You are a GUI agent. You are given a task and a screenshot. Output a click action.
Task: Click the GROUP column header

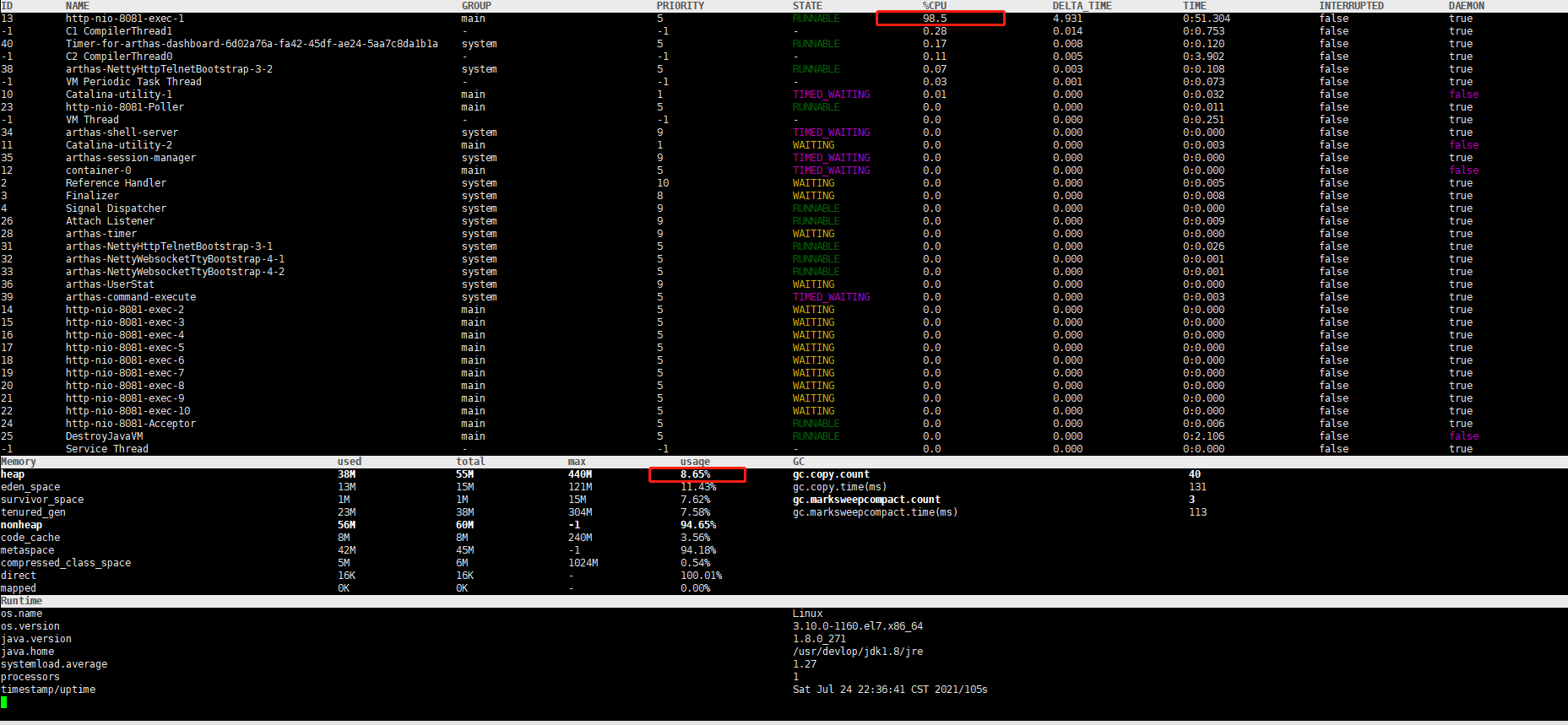click(x=476, y=6)
